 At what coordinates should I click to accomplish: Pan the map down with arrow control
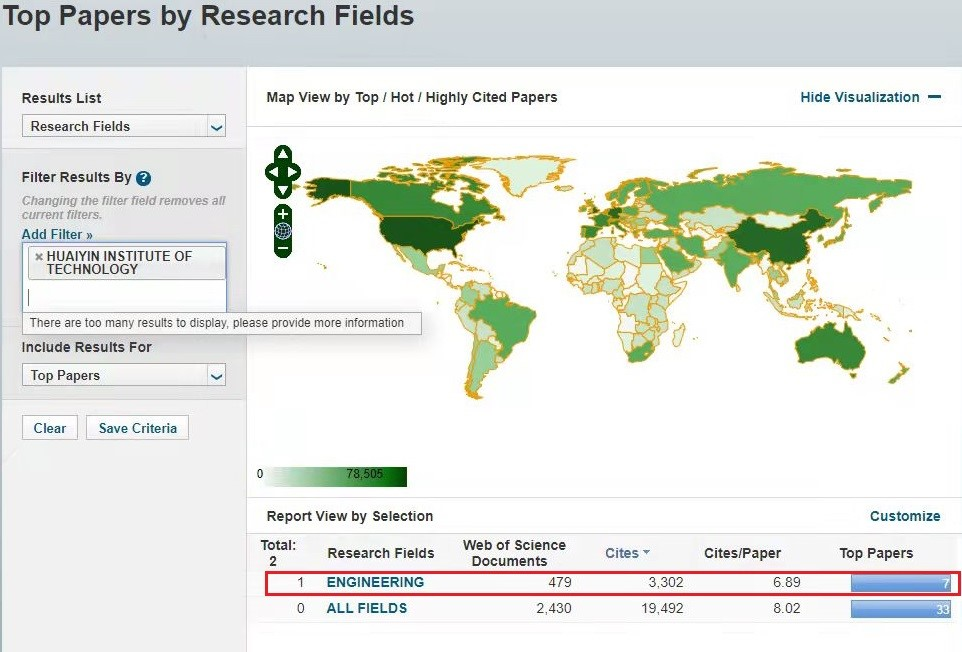(x=283, y=189)
